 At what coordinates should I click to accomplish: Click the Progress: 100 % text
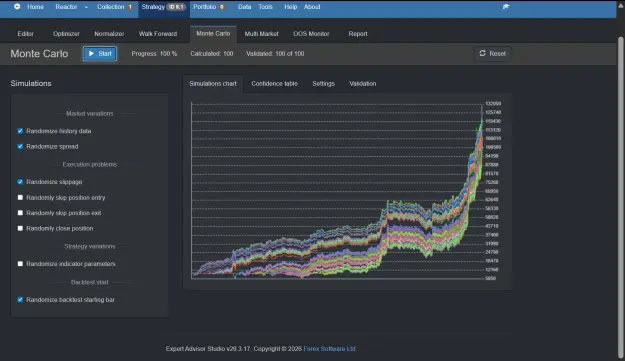pos(154,54)
